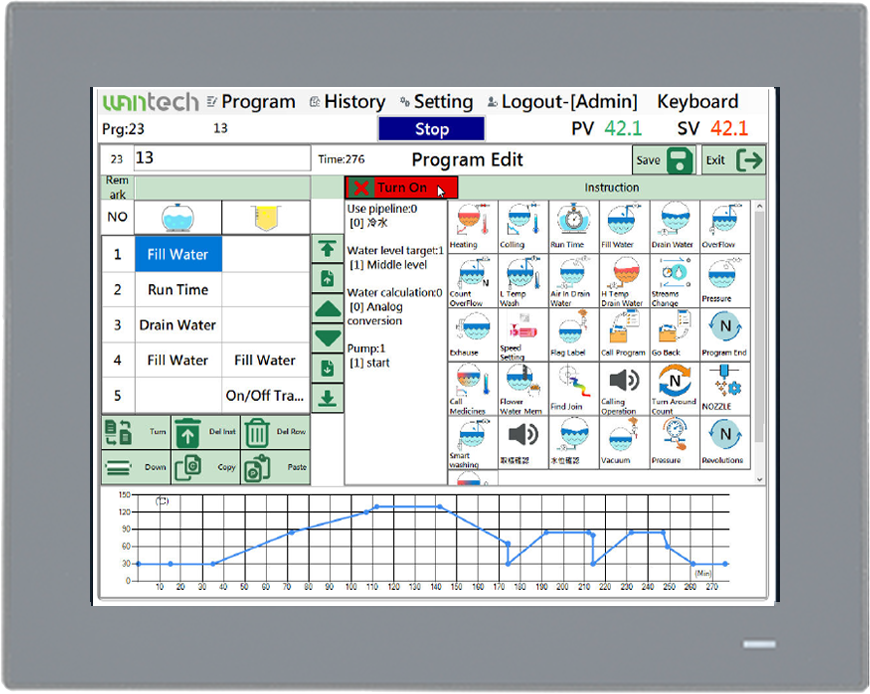Click Logout-[Admin] in the top bar

[x=563, y=102]
